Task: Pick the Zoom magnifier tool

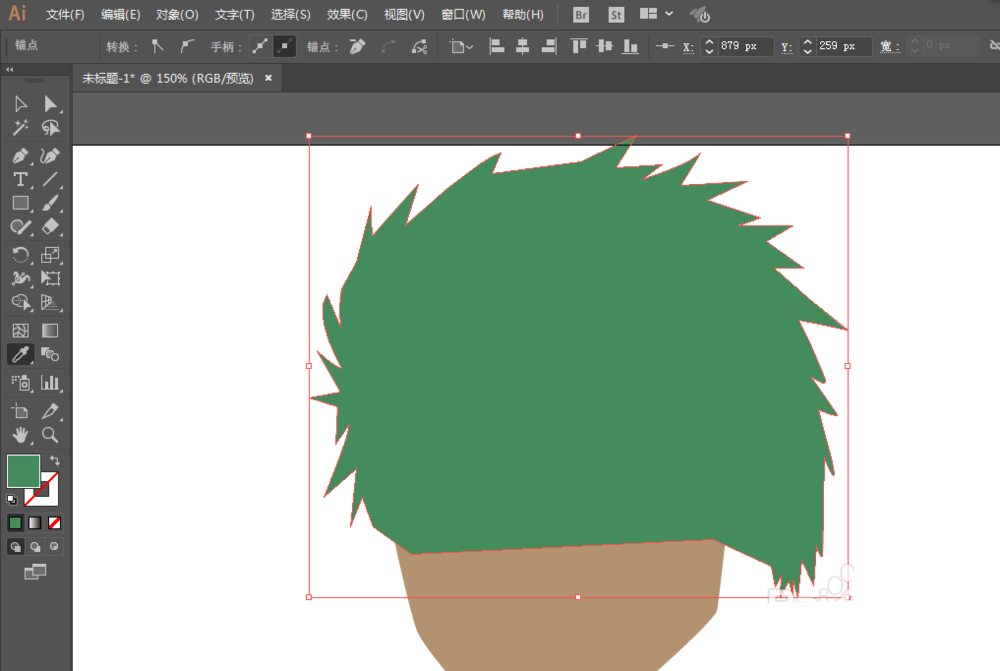Action: tap(50, 435)
